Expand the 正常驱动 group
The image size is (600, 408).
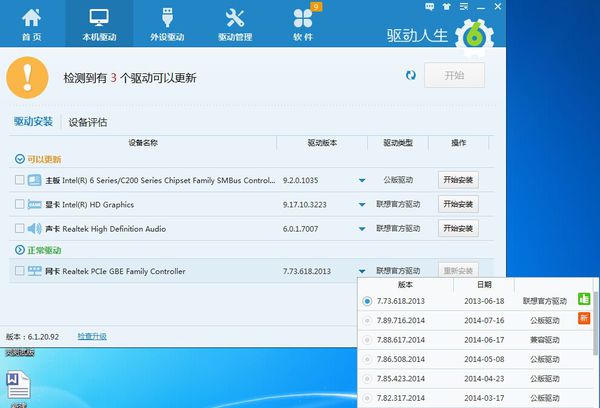(20, 250)
